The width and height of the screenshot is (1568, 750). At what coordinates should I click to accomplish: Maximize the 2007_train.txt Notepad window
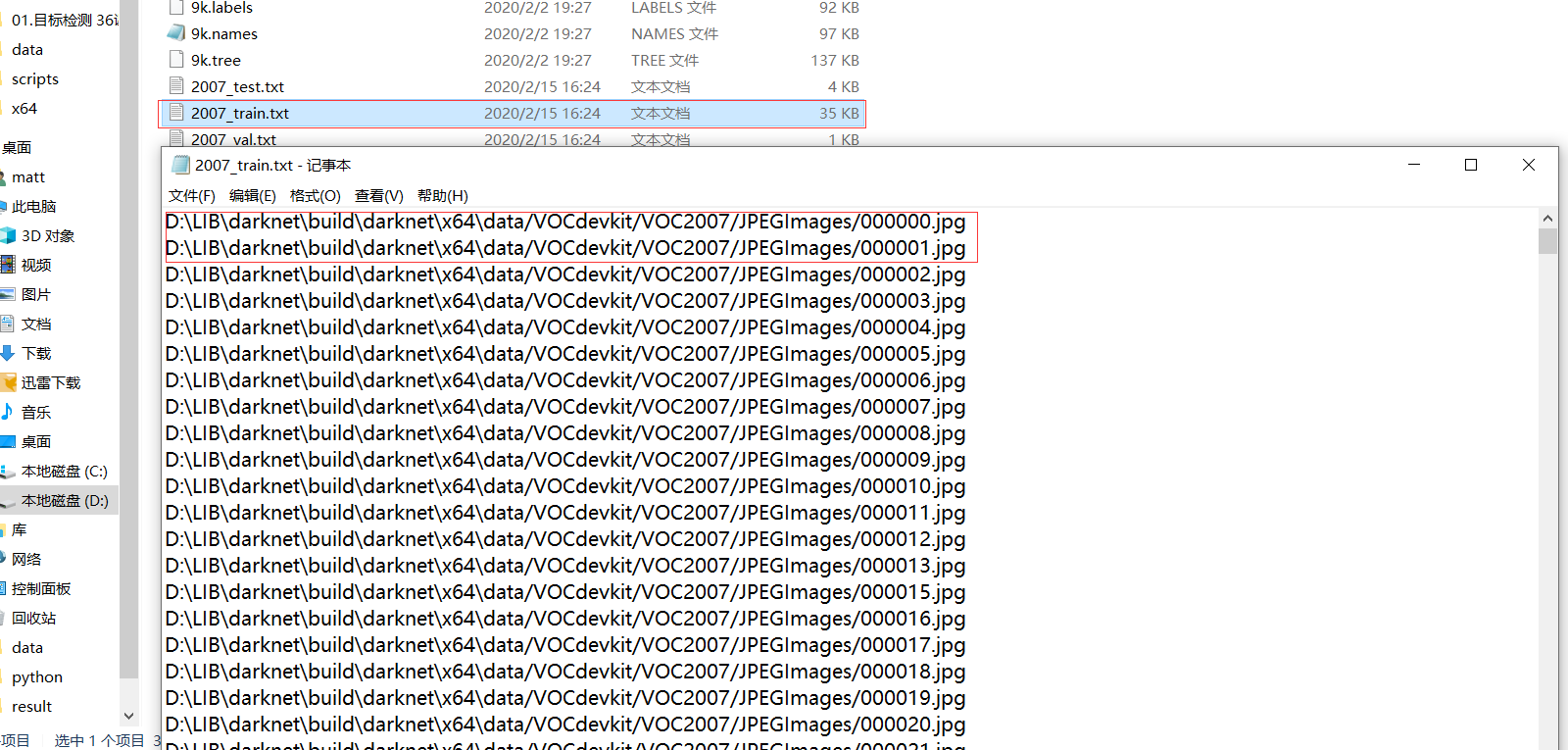coord(1471,165)
